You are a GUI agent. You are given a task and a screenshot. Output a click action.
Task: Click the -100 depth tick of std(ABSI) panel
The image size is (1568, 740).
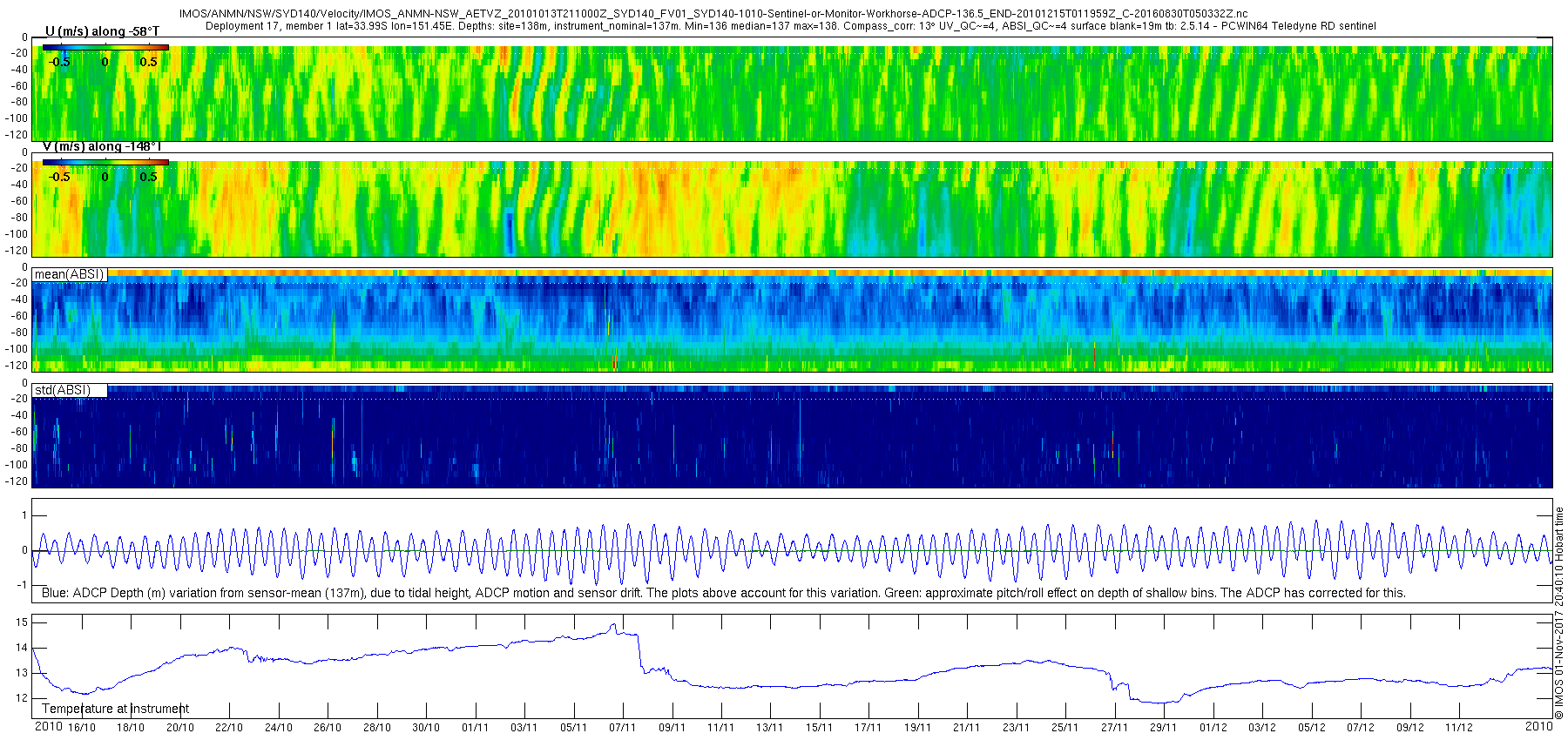pyautogui.click(x=17, y=465)
